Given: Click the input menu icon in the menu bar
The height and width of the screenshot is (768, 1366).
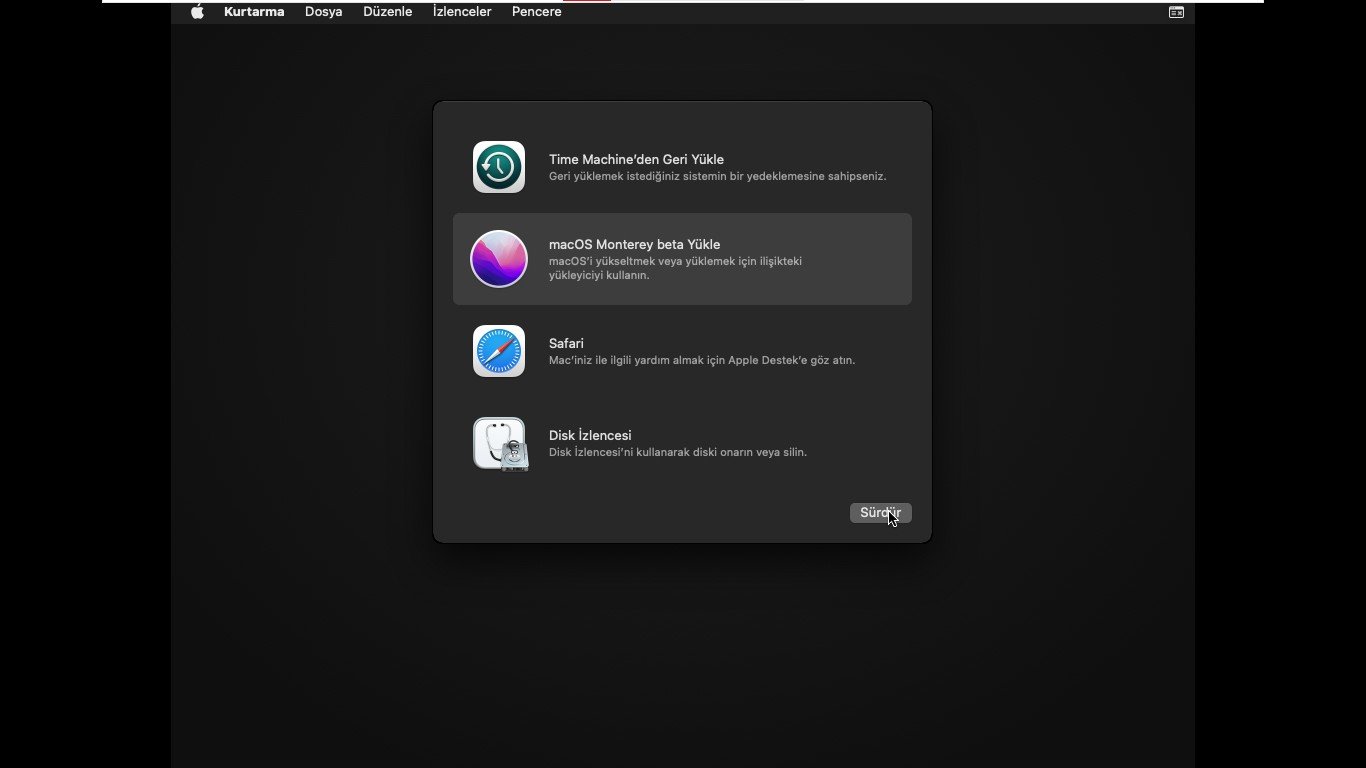Looking at the screenshot, I should click(x=1176, y=12).
